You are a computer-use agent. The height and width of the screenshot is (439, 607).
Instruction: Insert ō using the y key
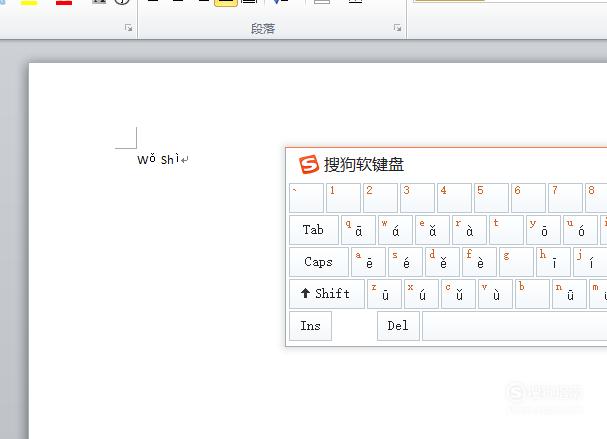coord(544,230)
